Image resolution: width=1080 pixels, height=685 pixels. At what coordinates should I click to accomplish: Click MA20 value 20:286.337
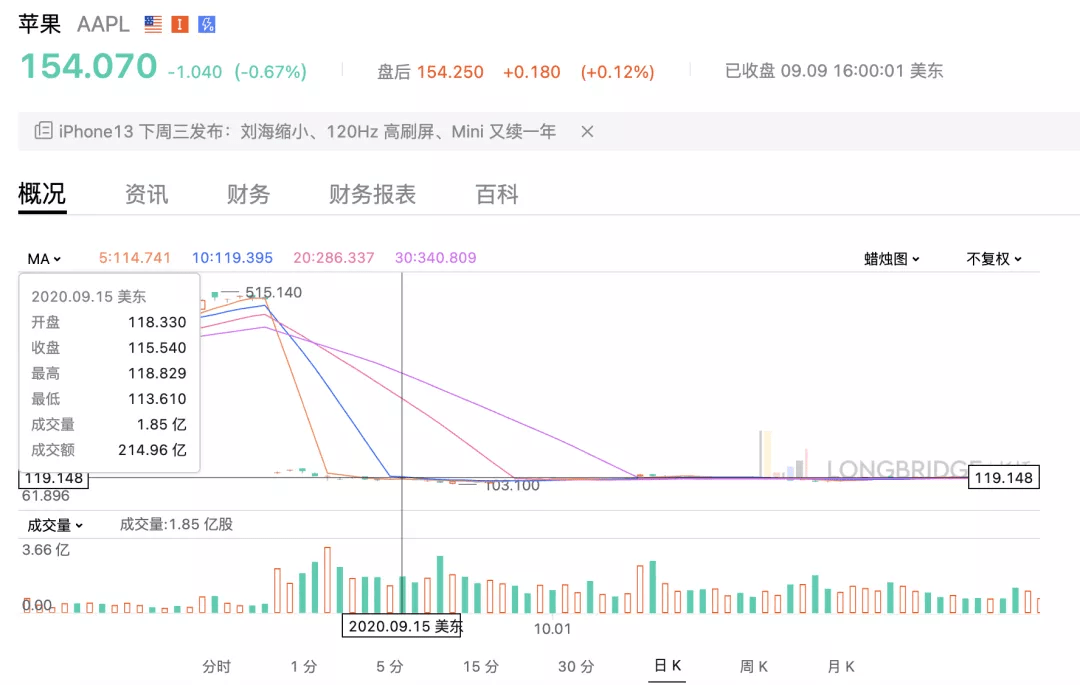pos(333,257)
